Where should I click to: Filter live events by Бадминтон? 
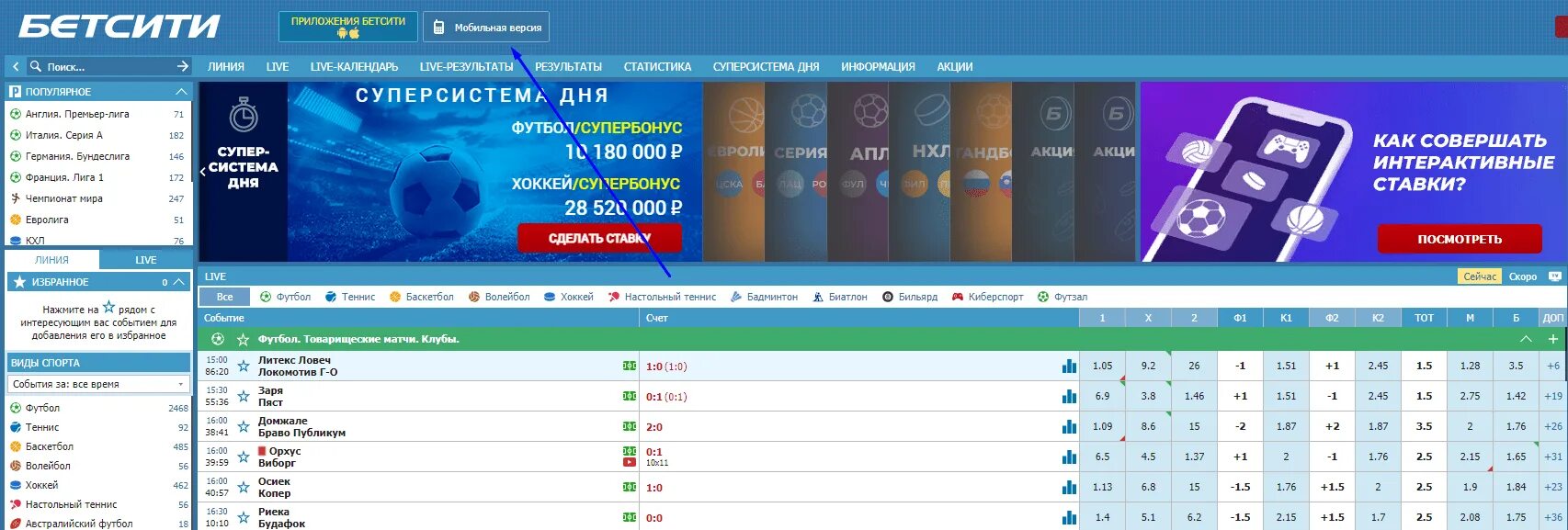point(764,297)
